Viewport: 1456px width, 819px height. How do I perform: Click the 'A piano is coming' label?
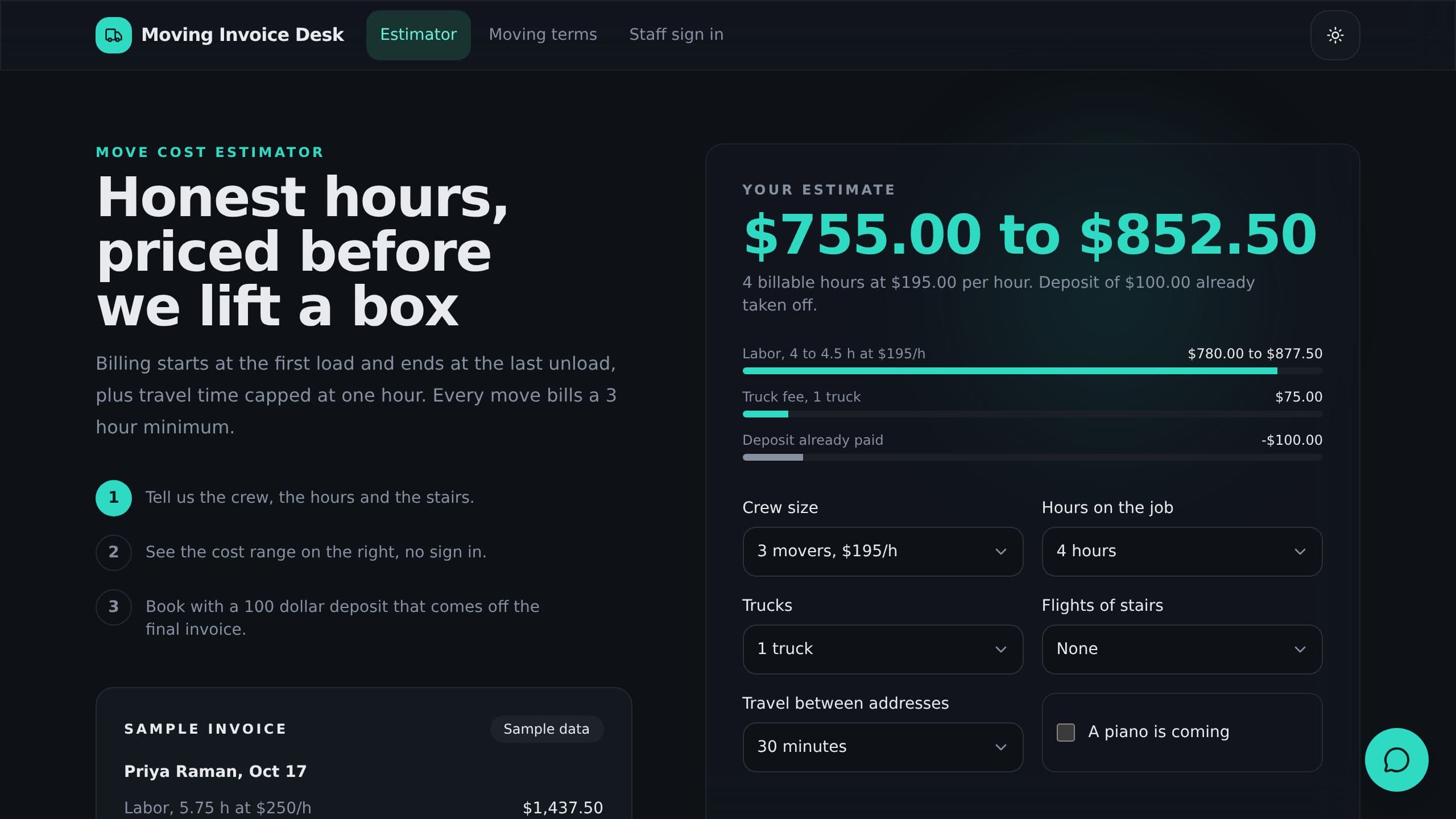tap(1159, 731)
